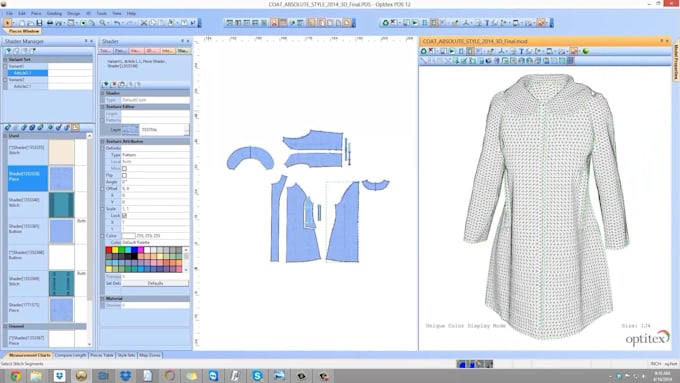The image size is (680, 383).
Task: Select the arrow pointer tool in main toolbar
Action: coord(8,23)
